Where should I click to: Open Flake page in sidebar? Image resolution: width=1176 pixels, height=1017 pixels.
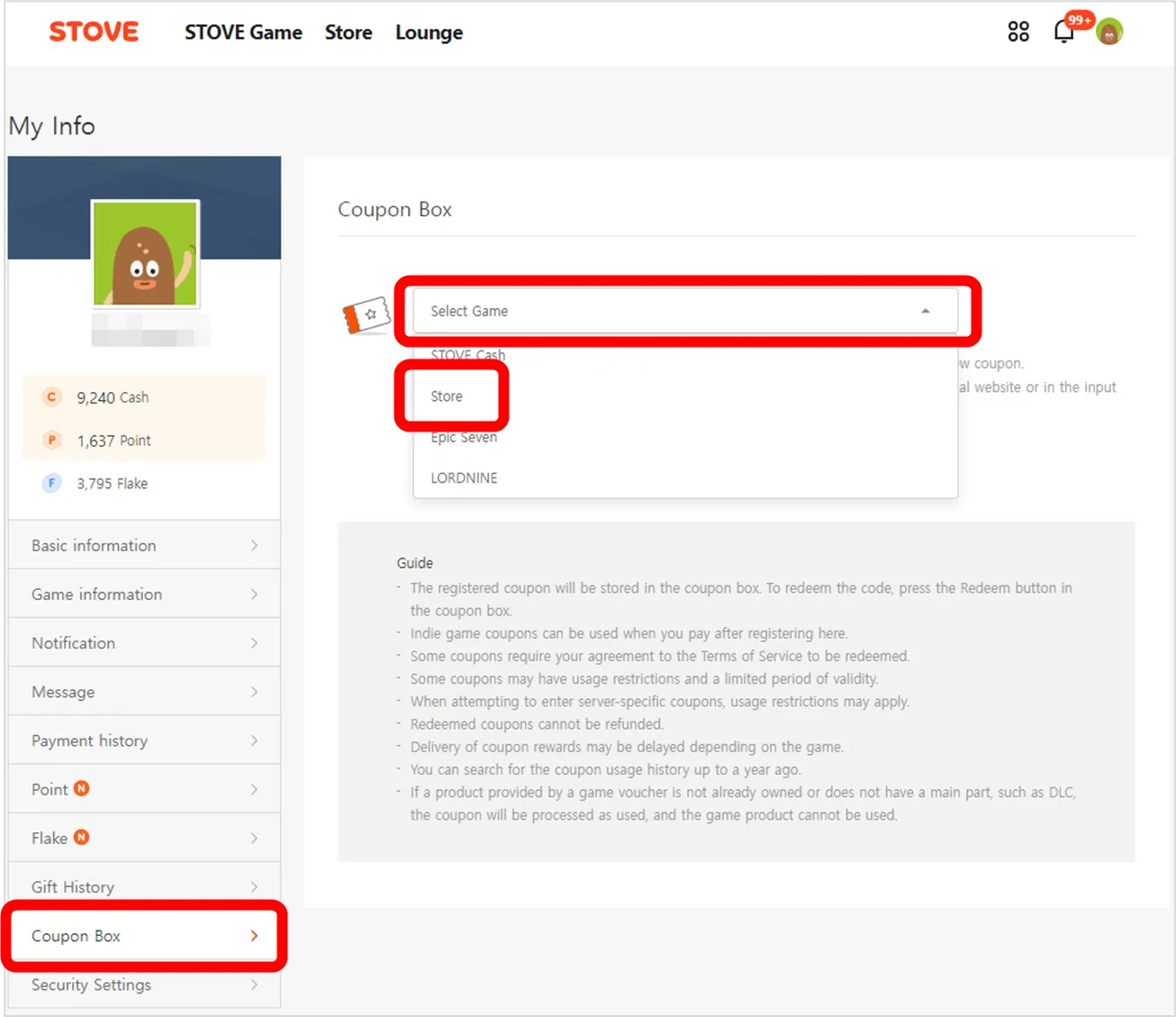(144, 838)
